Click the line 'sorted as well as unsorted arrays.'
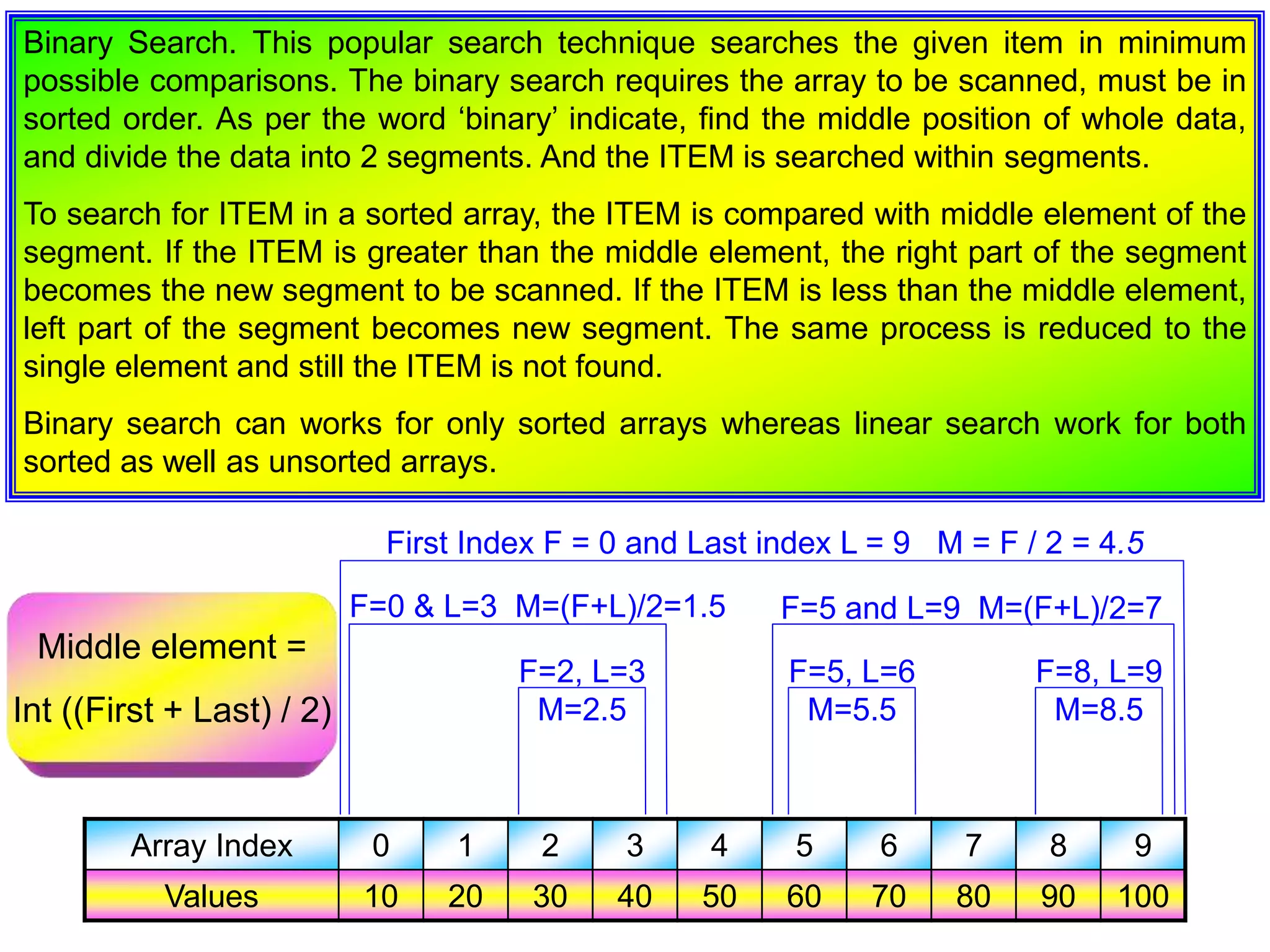1270x952 pixels. [x=260, y=462]
